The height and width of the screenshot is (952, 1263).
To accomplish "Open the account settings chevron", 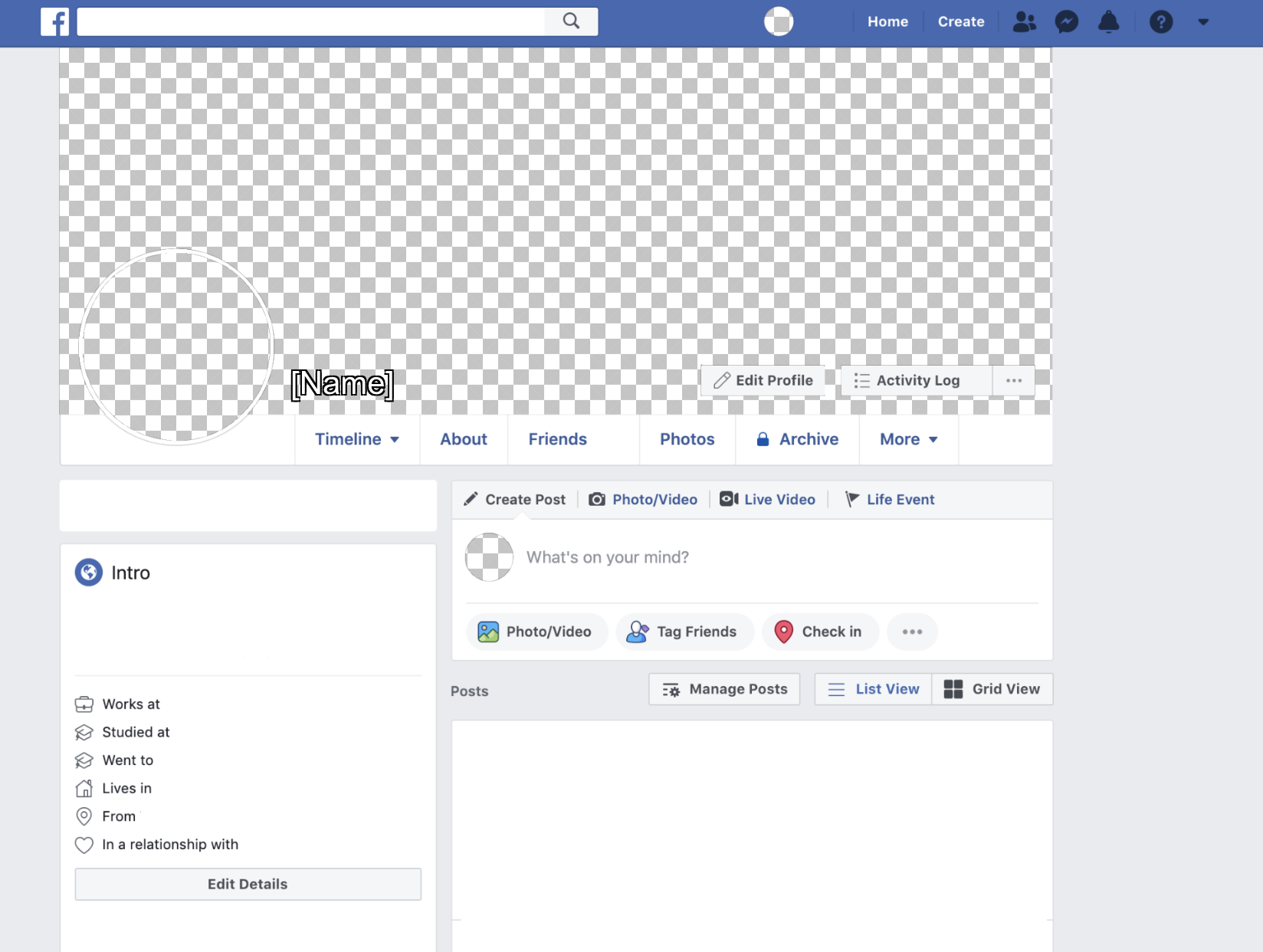I will [1202, 23].
